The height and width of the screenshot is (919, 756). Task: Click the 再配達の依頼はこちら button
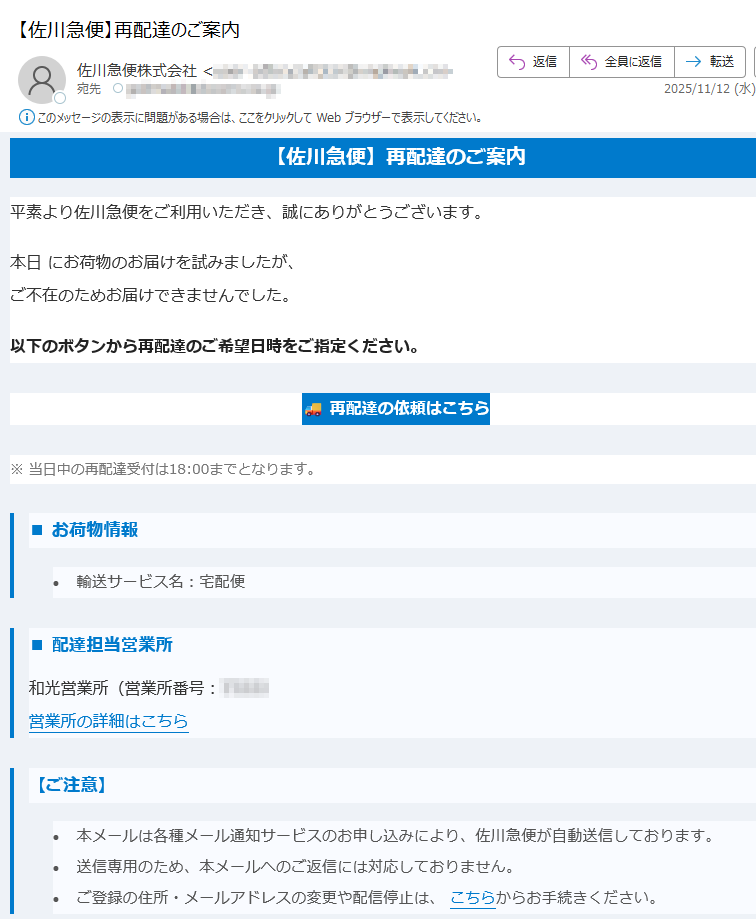point(396,409)
